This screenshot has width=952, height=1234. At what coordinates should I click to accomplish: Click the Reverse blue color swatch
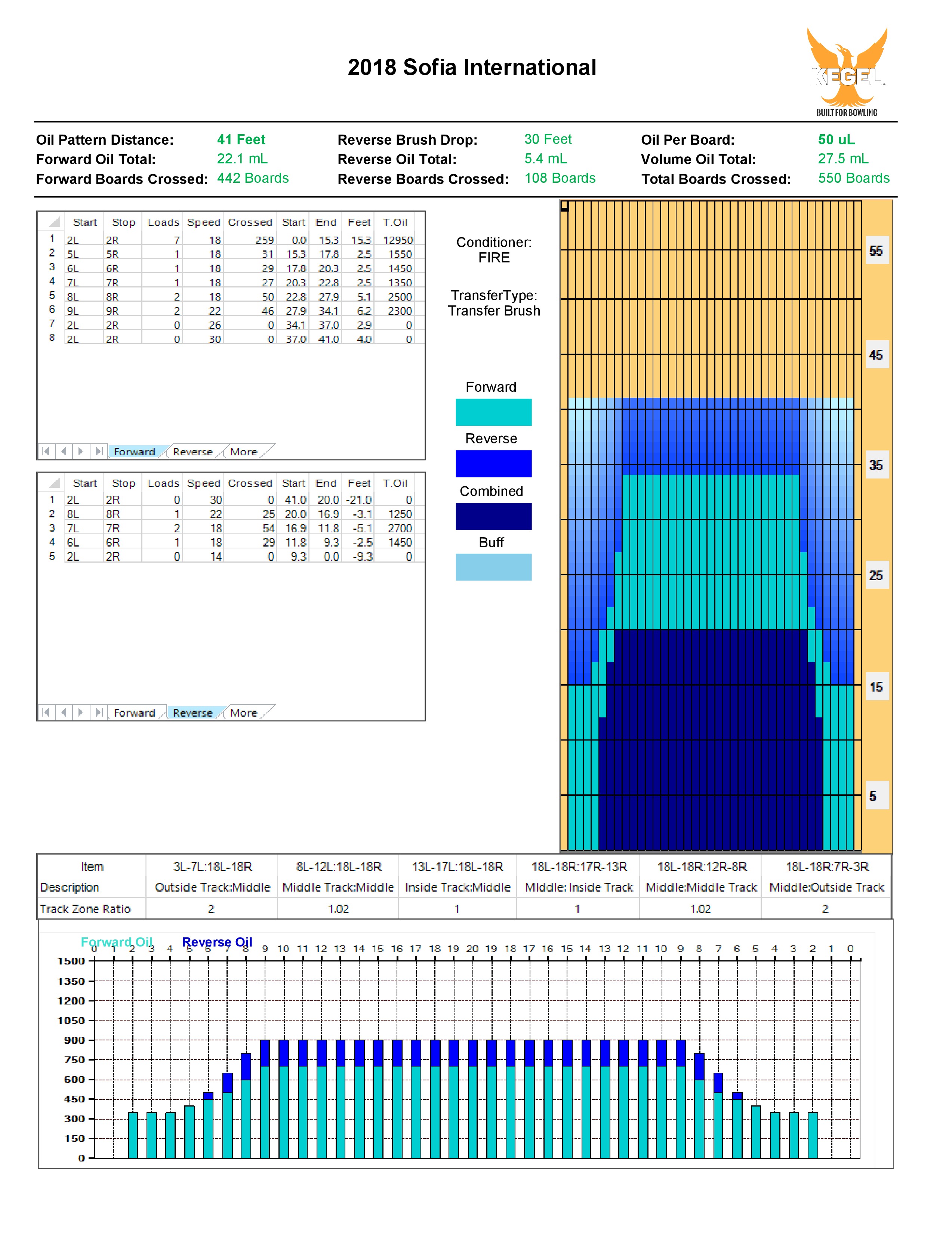click(493, 463)
